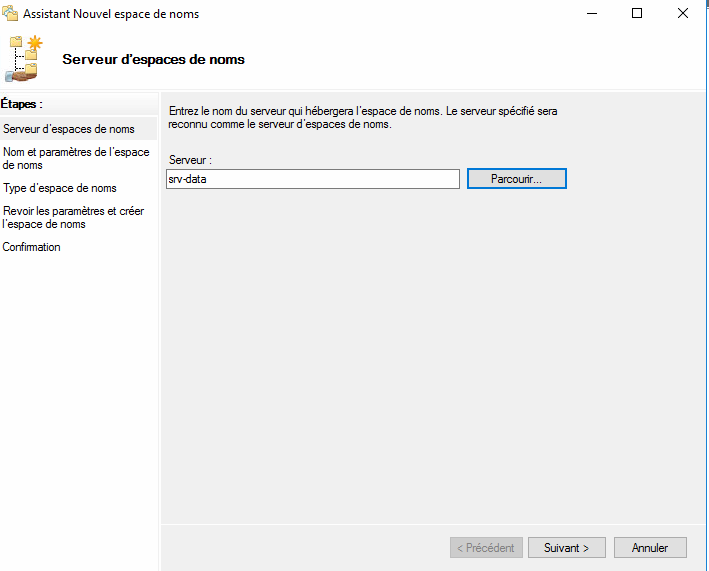Select step Type d'espace de noms

click(x=60, y=188)
